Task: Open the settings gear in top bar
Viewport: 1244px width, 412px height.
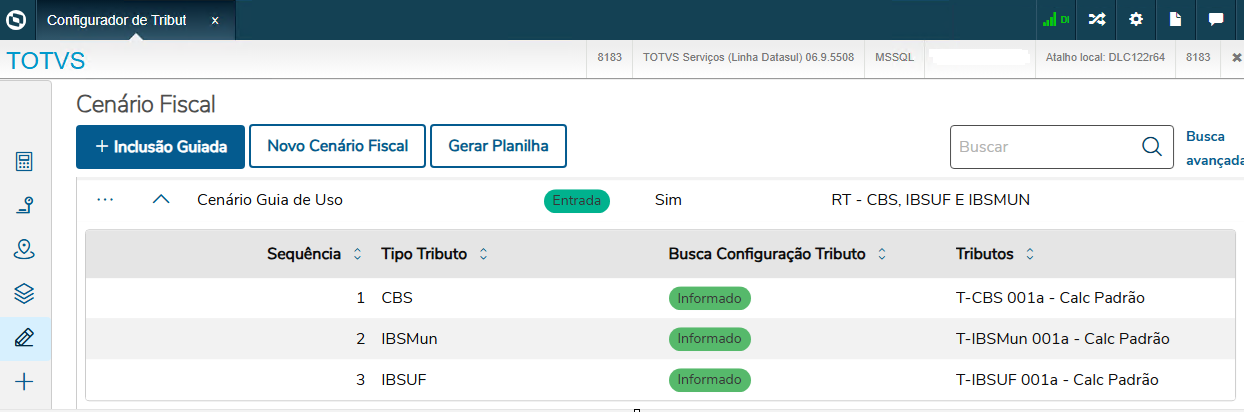Action: 1136,19
